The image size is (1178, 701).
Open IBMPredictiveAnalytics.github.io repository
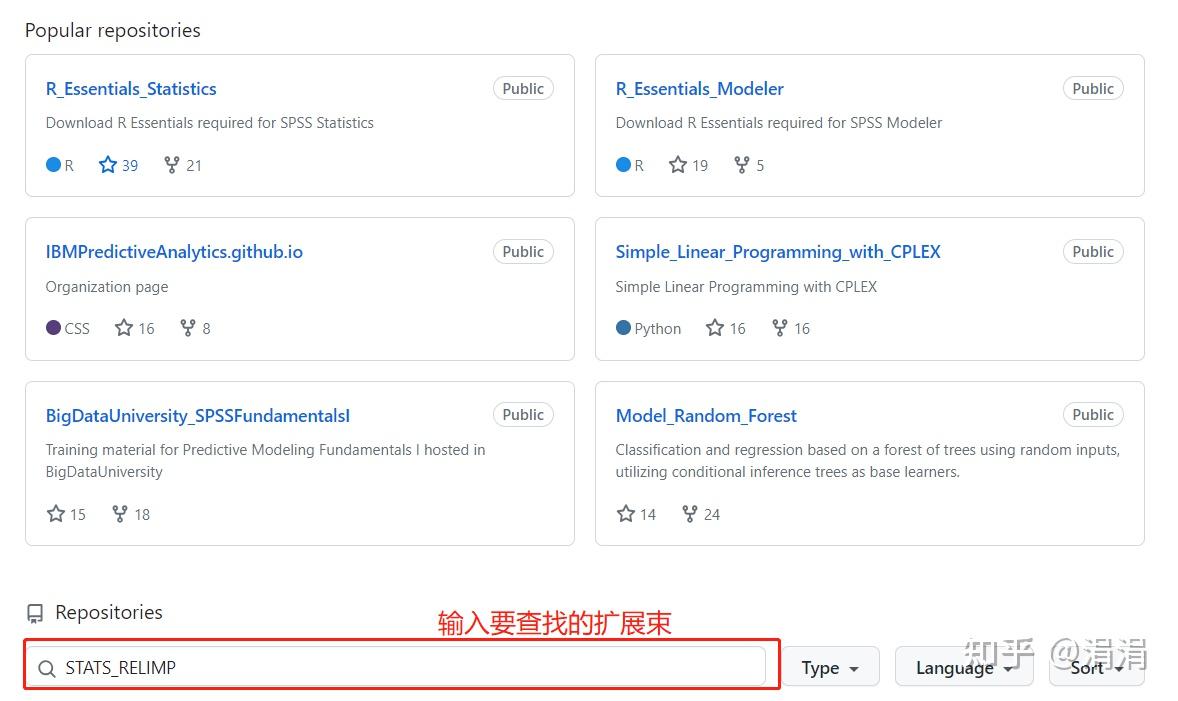(x=174, y=252)
